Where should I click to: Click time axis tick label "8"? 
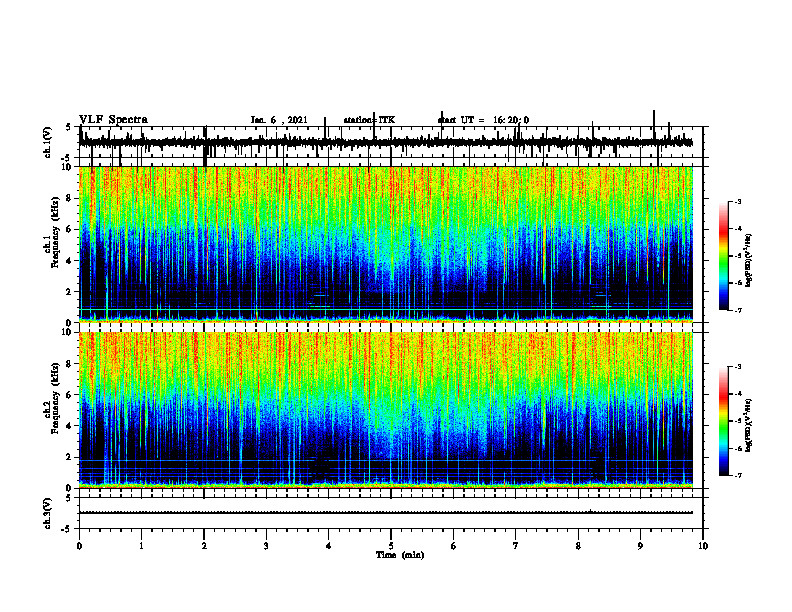(x=578, y=546)
